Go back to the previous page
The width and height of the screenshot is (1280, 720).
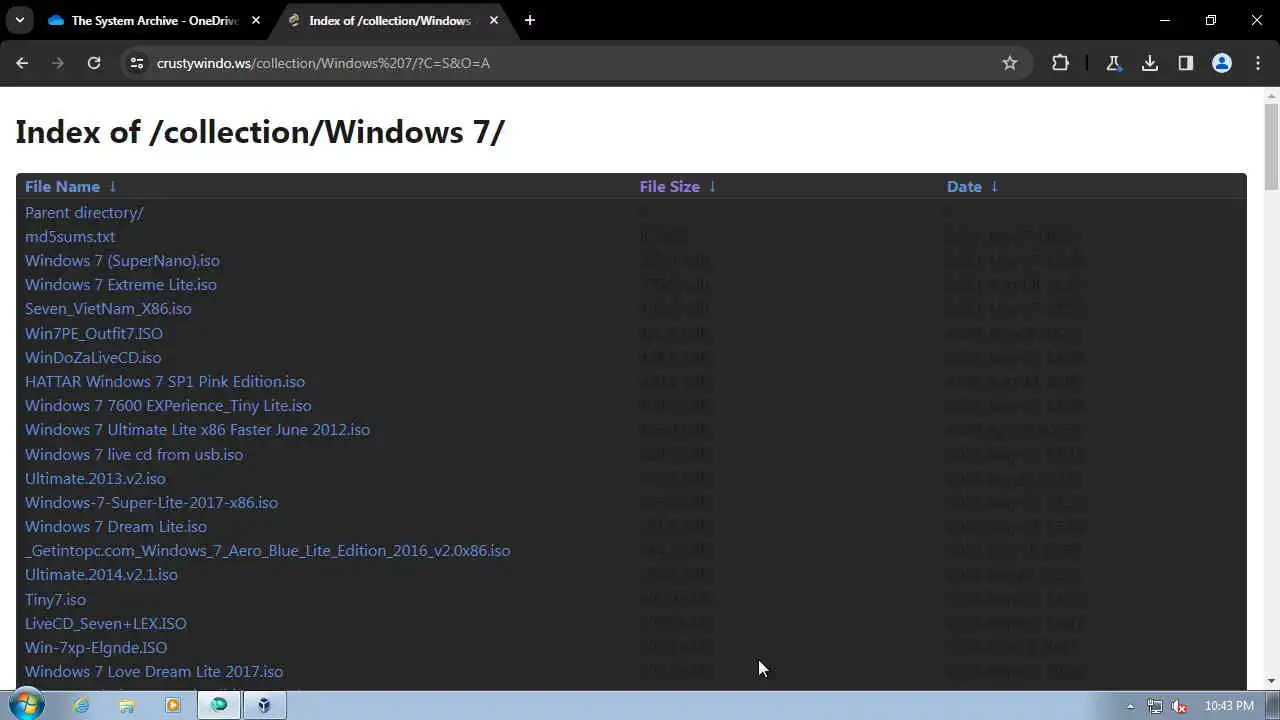22,63
